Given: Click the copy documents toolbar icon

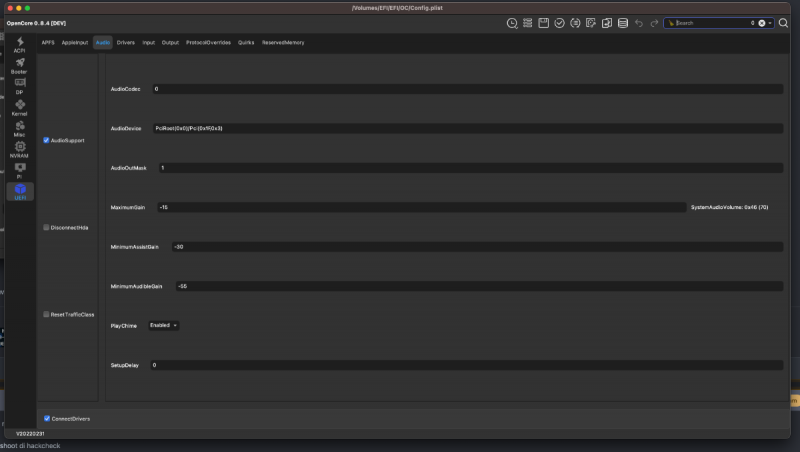Looking at the screenshot, I should [x=607, y=23].
